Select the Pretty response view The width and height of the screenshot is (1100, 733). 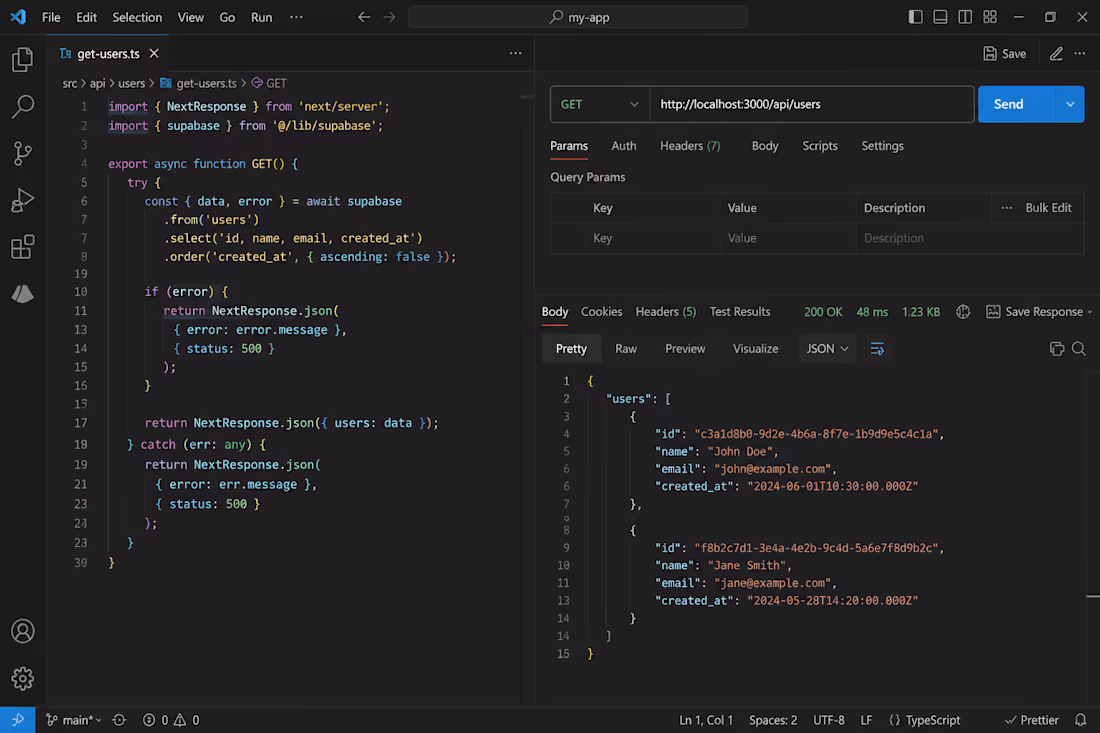pyautogui.click(x=571, y=349)
